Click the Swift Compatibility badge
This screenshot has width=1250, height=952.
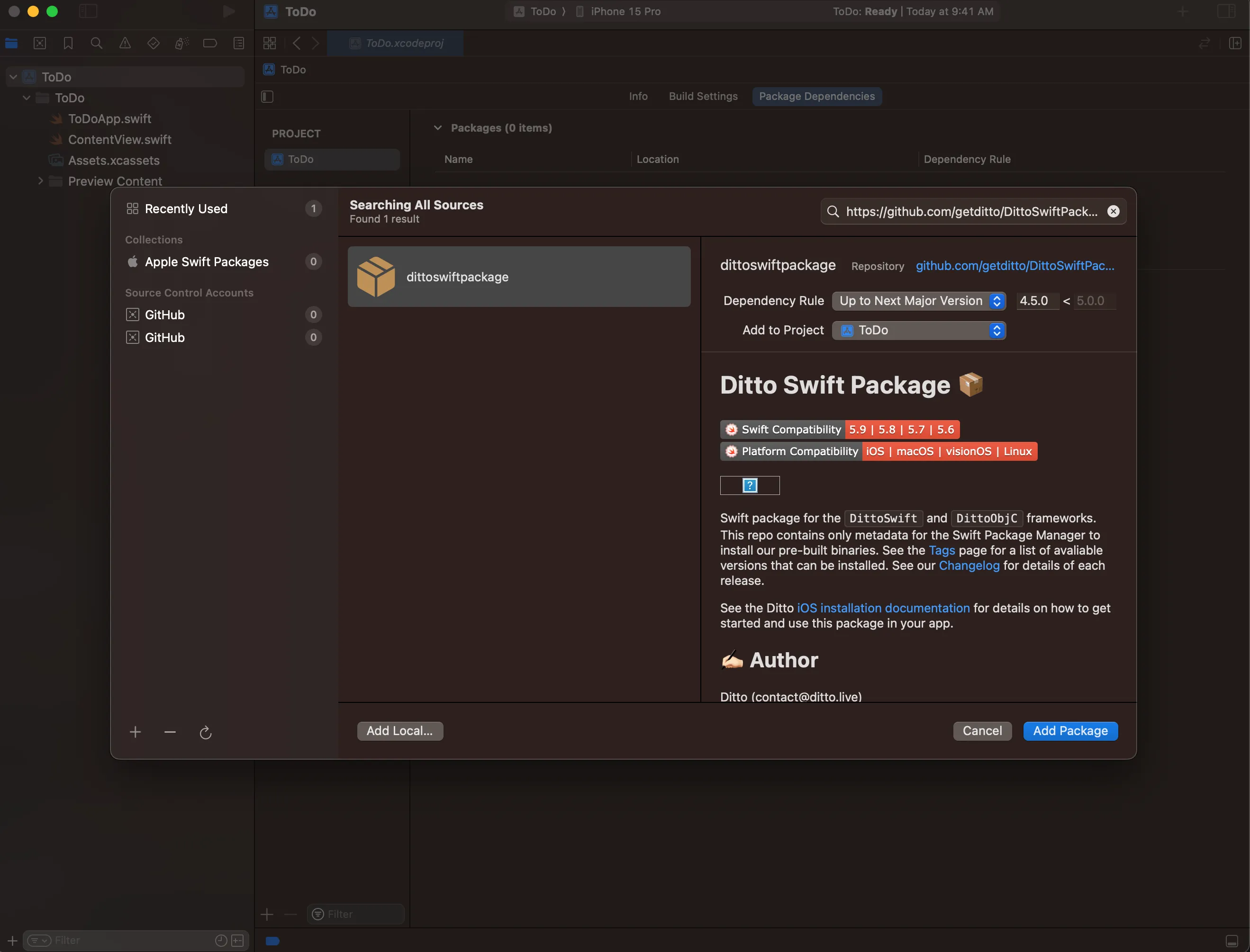(x=839, y=430)
